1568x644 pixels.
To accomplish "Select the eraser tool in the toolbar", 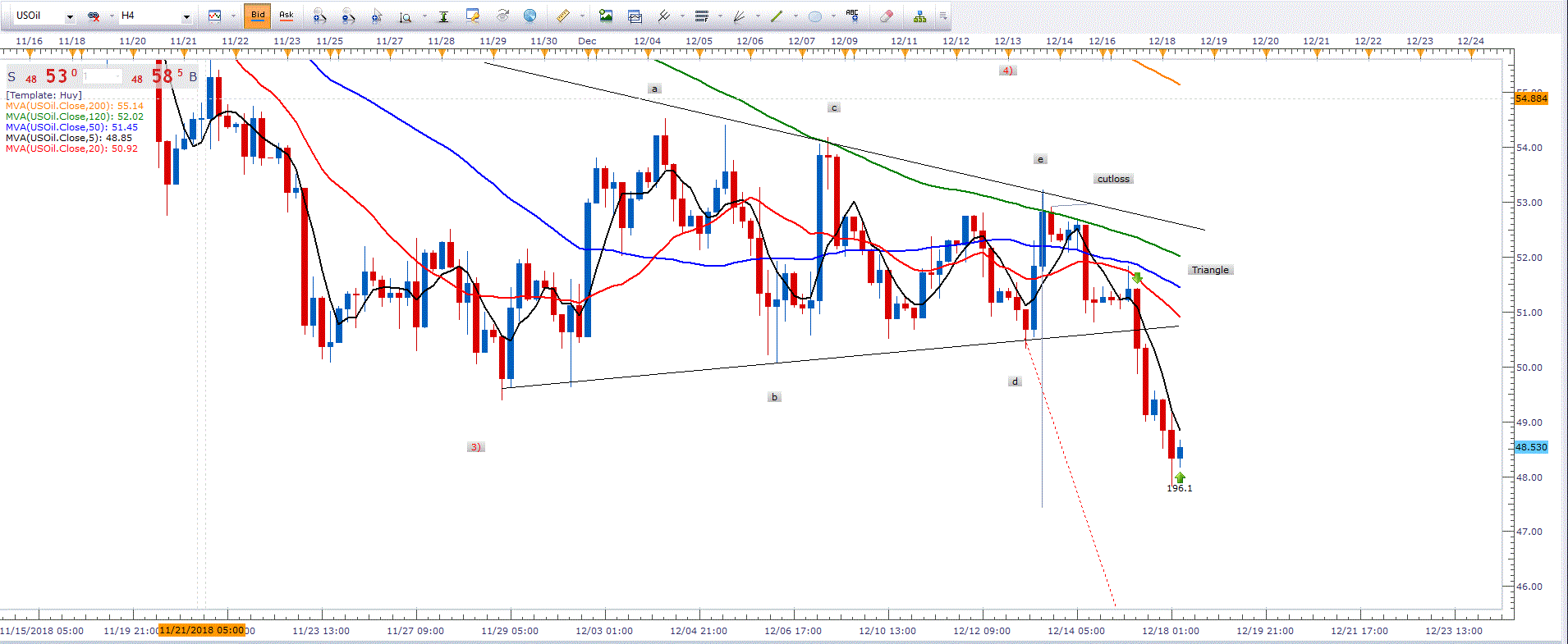I will coord(887,16).
